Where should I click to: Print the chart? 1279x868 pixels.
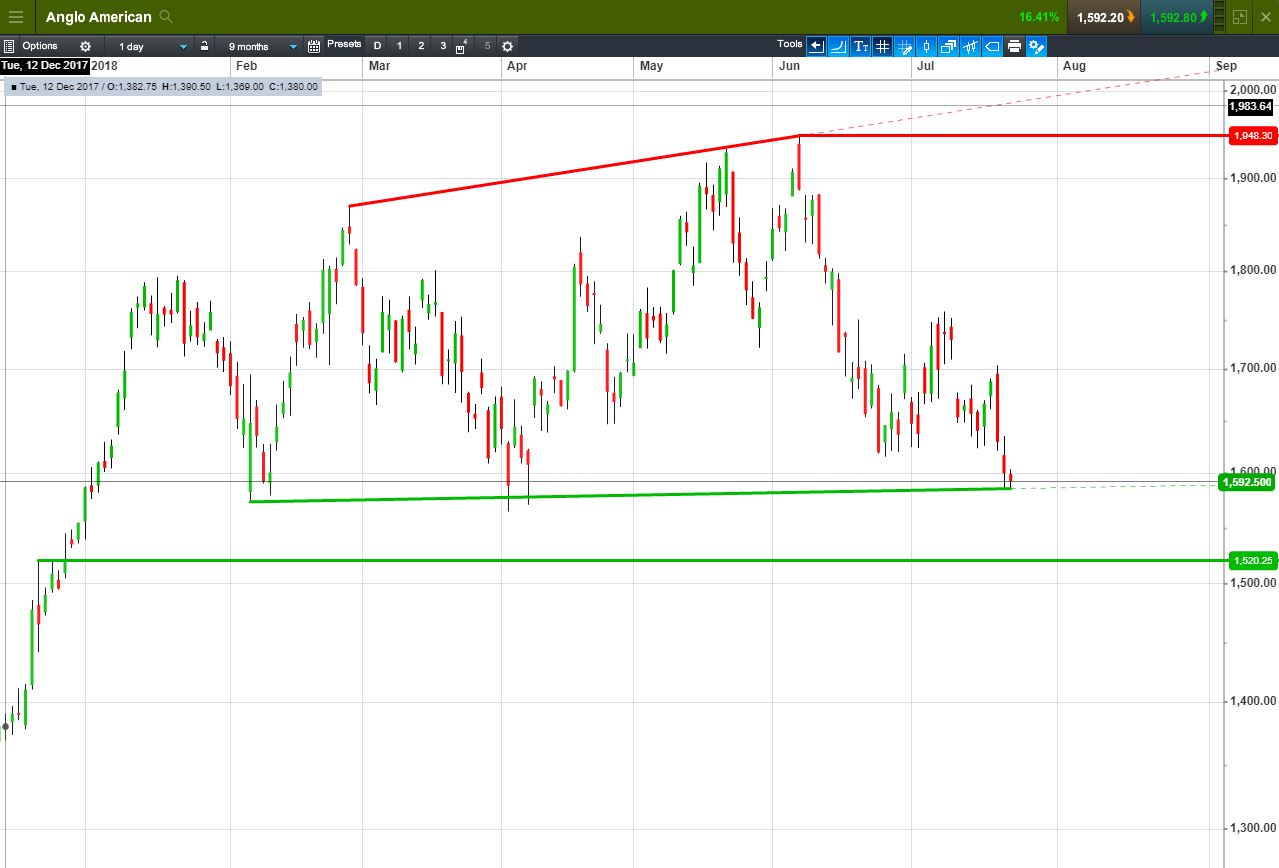point(1014,46)
